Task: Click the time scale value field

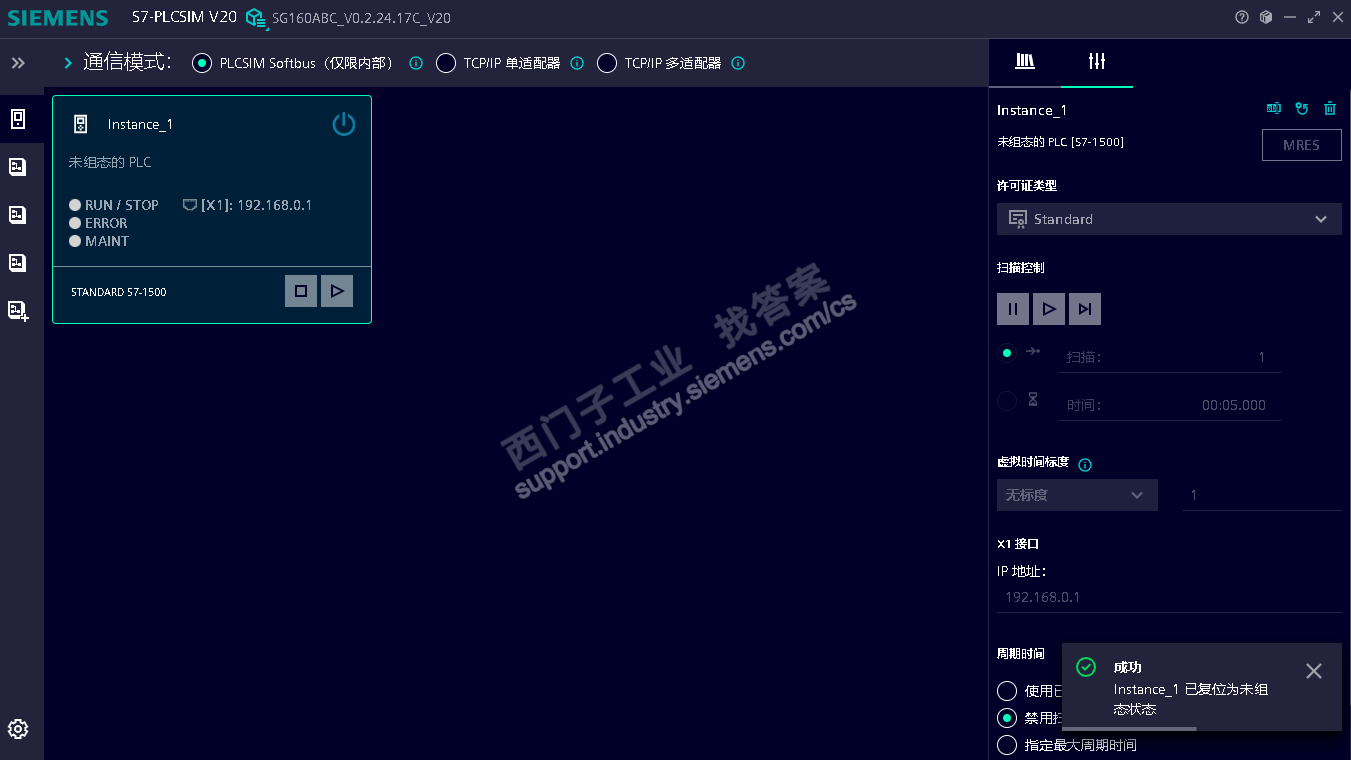Action: (x=1262, y=495)
